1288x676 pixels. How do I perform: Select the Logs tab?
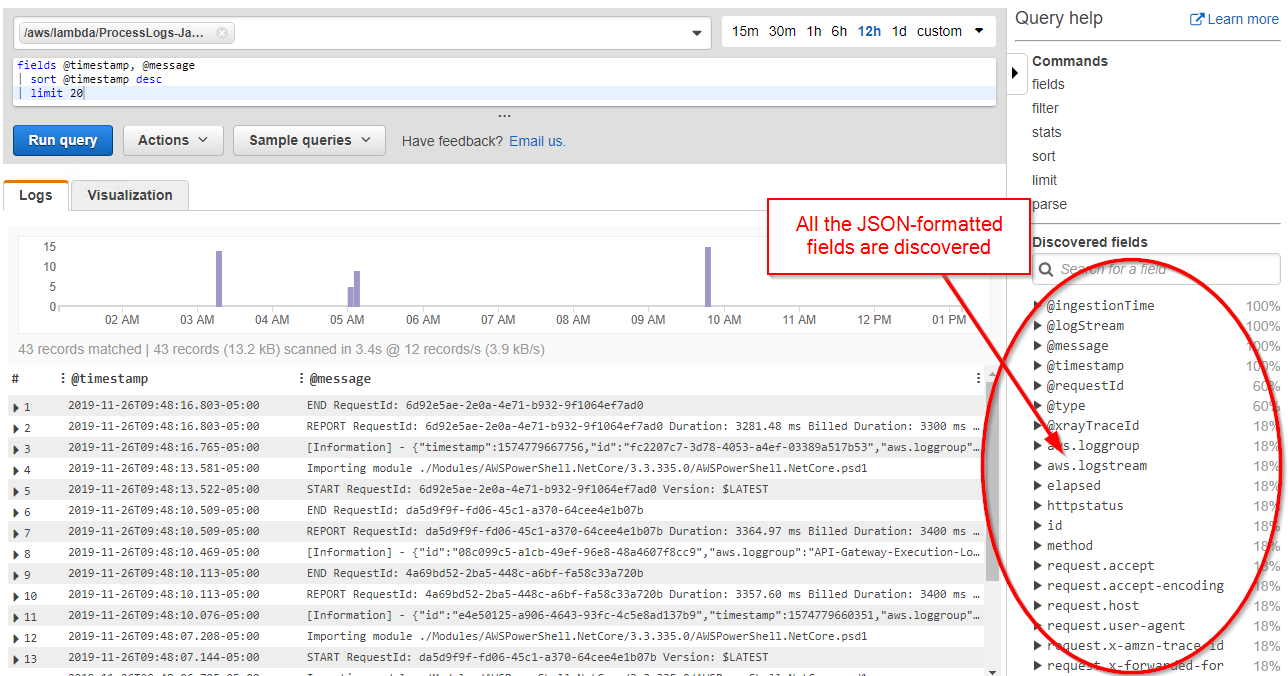tap(35, 195)
